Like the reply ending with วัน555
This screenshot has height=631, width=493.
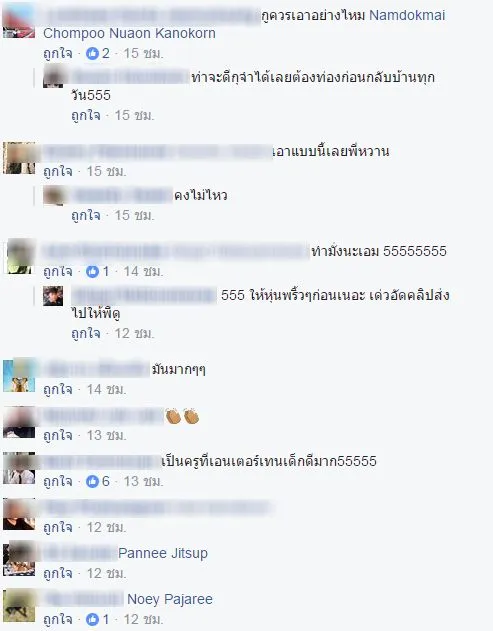86,115
